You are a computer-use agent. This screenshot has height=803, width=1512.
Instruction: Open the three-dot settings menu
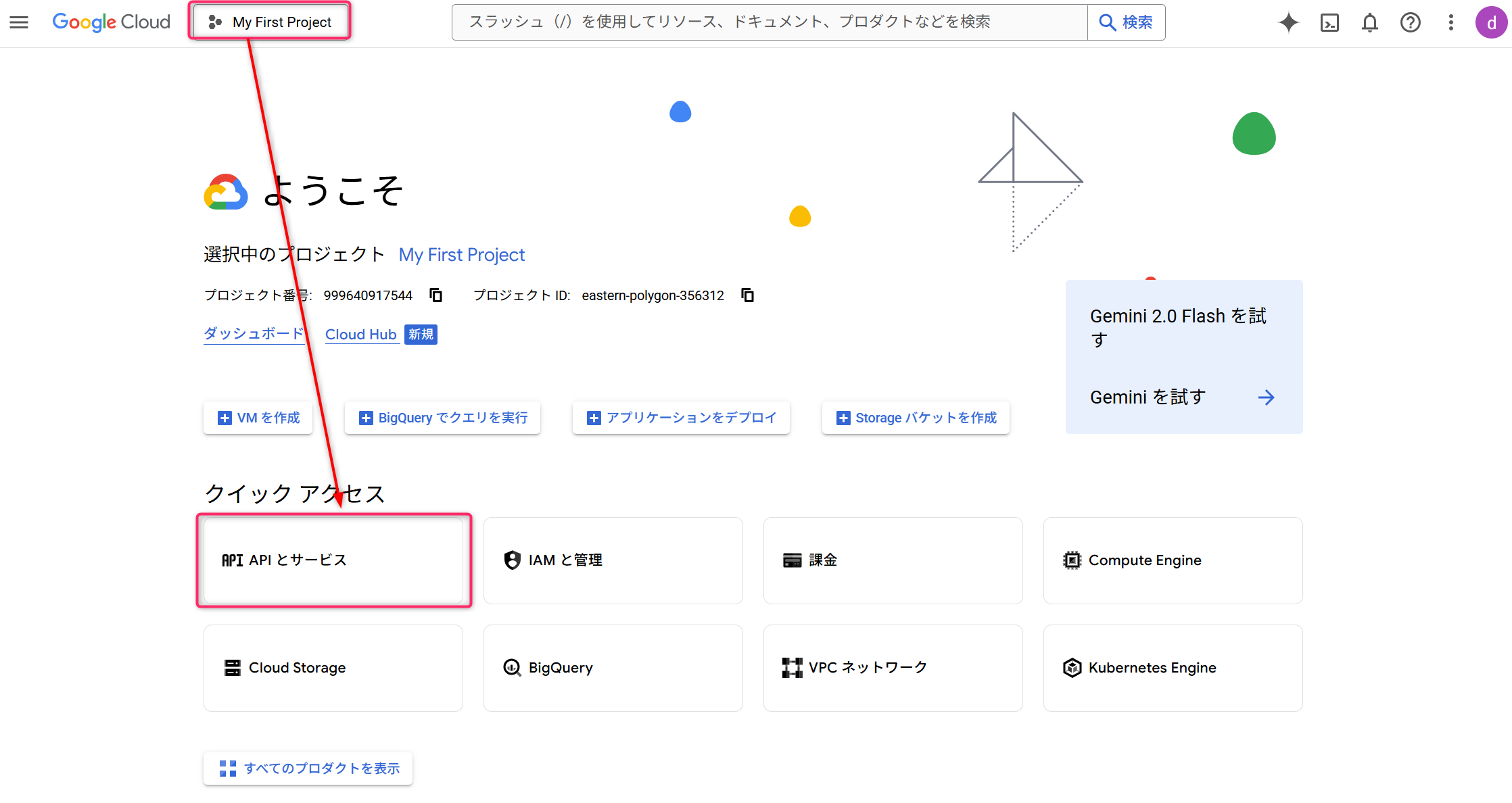(1451, 22)
